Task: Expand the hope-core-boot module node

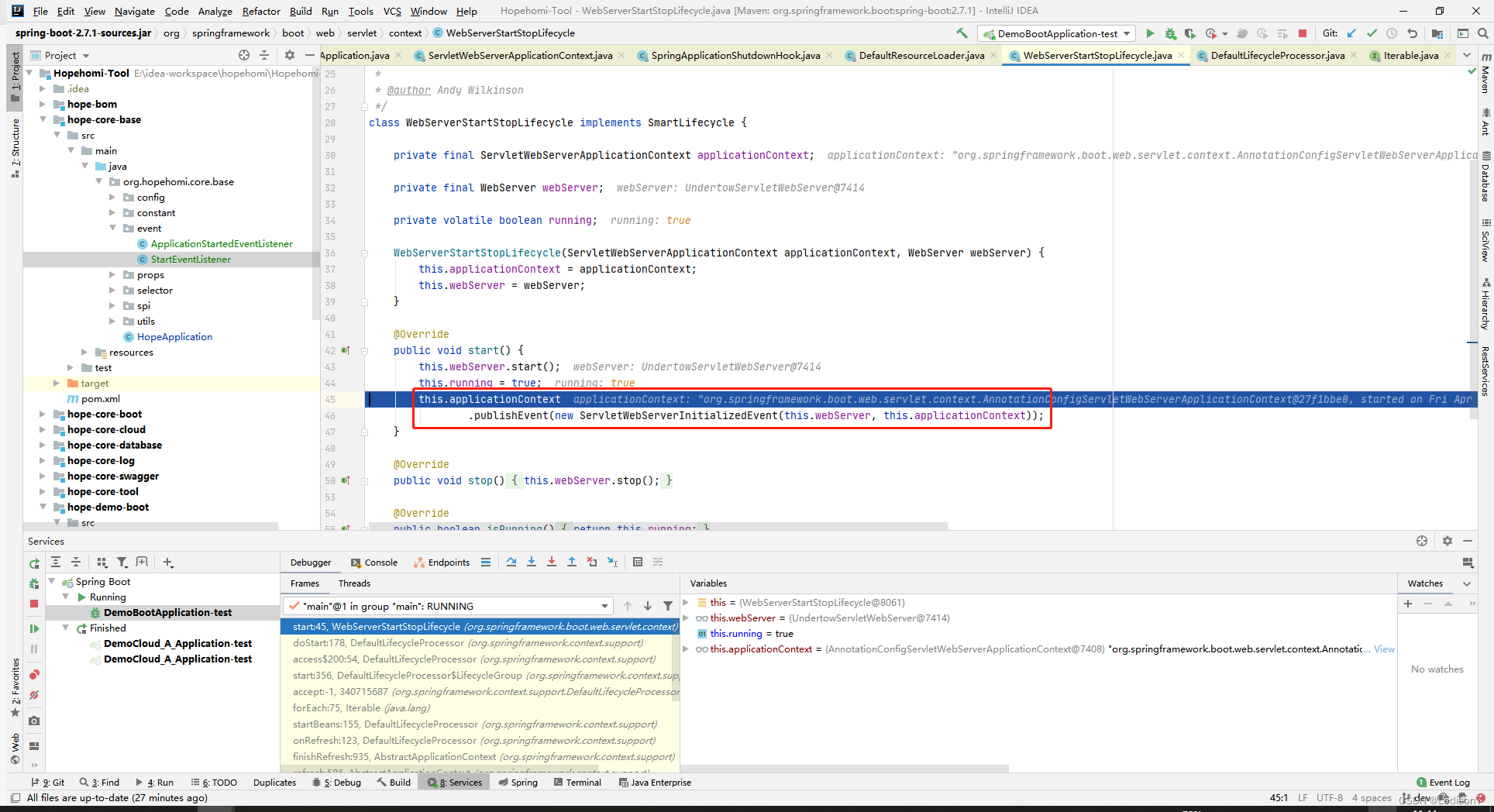Action: coord(43,414)
